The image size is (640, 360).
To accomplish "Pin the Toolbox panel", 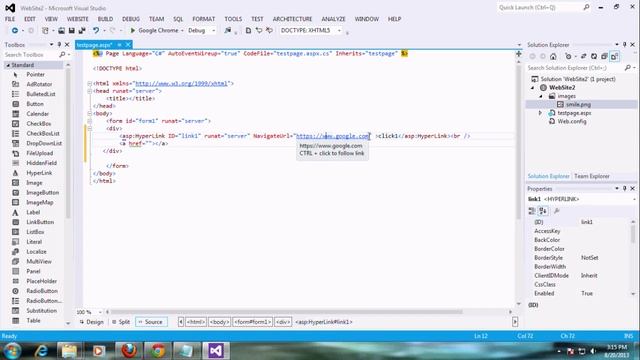I will tap(59, 44).
